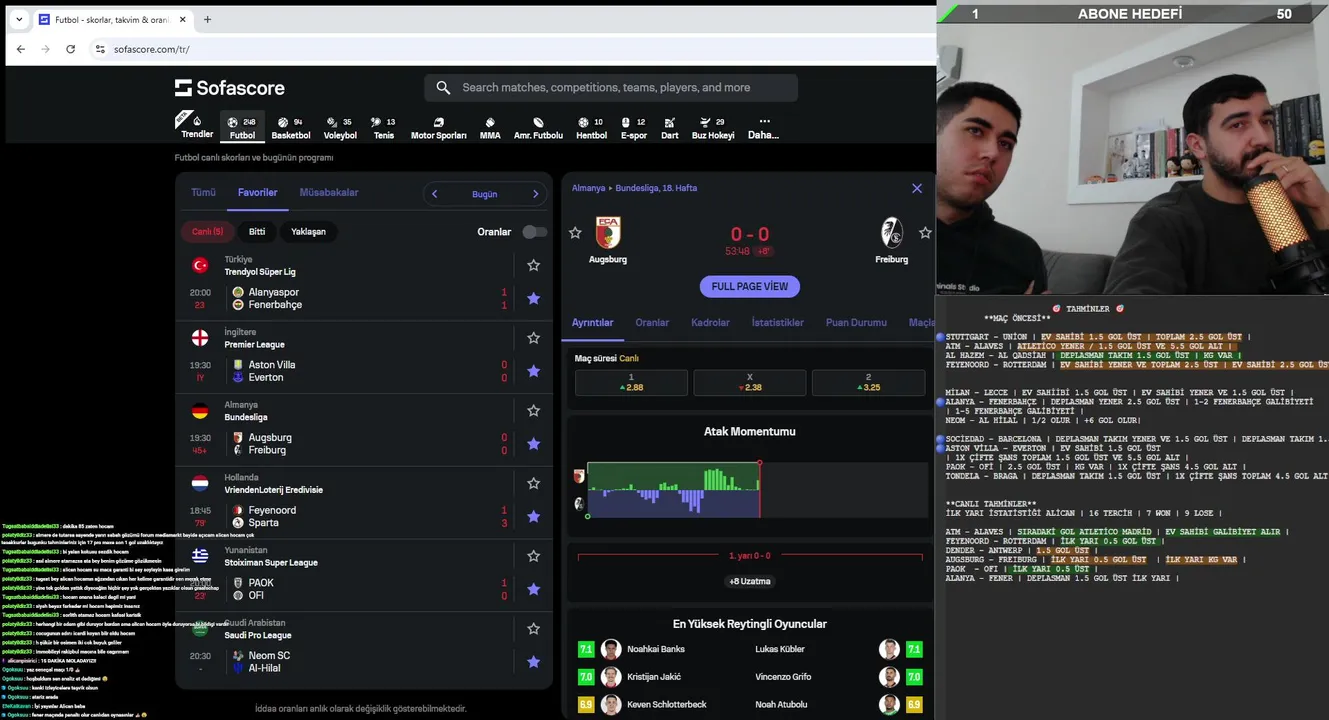Select the home win odds 2.88
Screen dimensions: 1329x720
[x=631, y=382]
